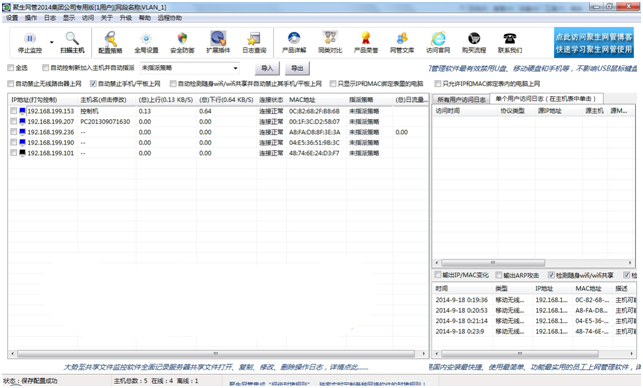Click the 导入 button
This screenshot has width=643, height=388.
coord(267,68)
